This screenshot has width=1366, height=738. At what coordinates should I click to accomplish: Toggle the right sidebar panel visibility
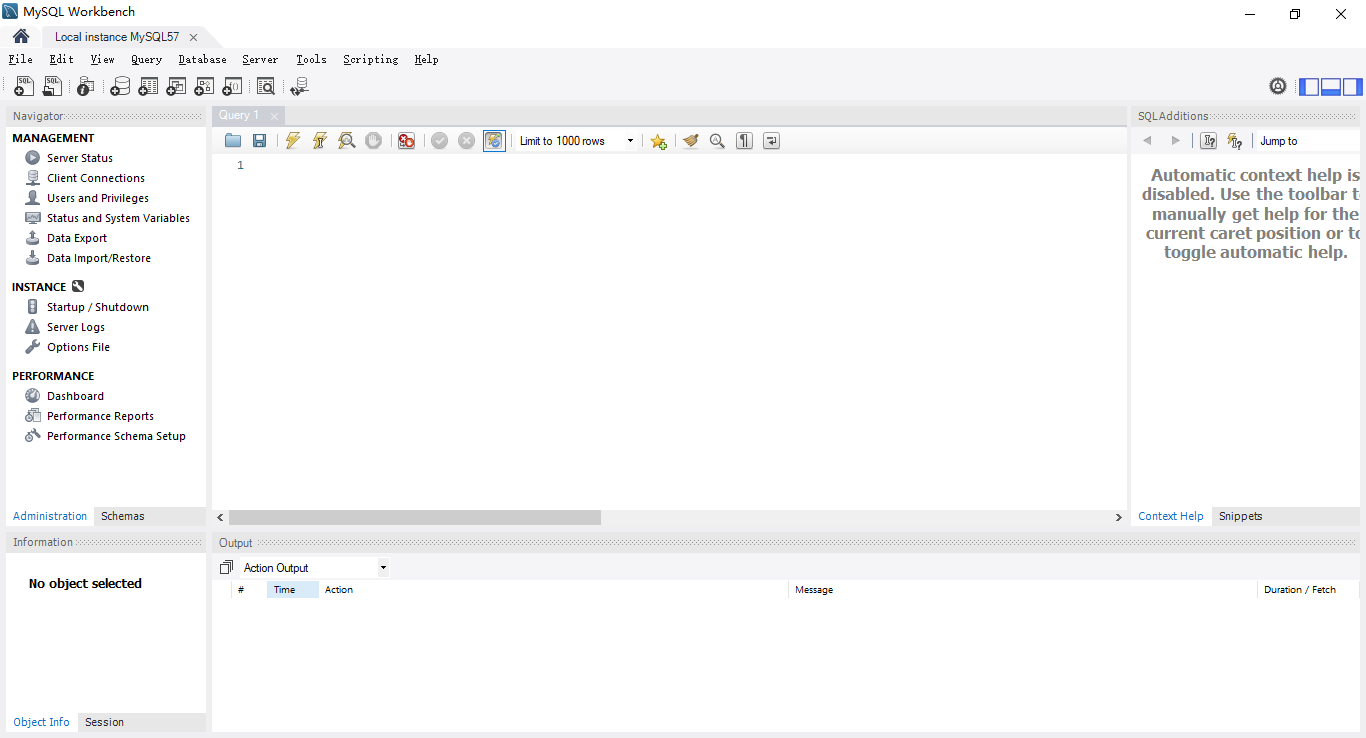pos(1353,87)
